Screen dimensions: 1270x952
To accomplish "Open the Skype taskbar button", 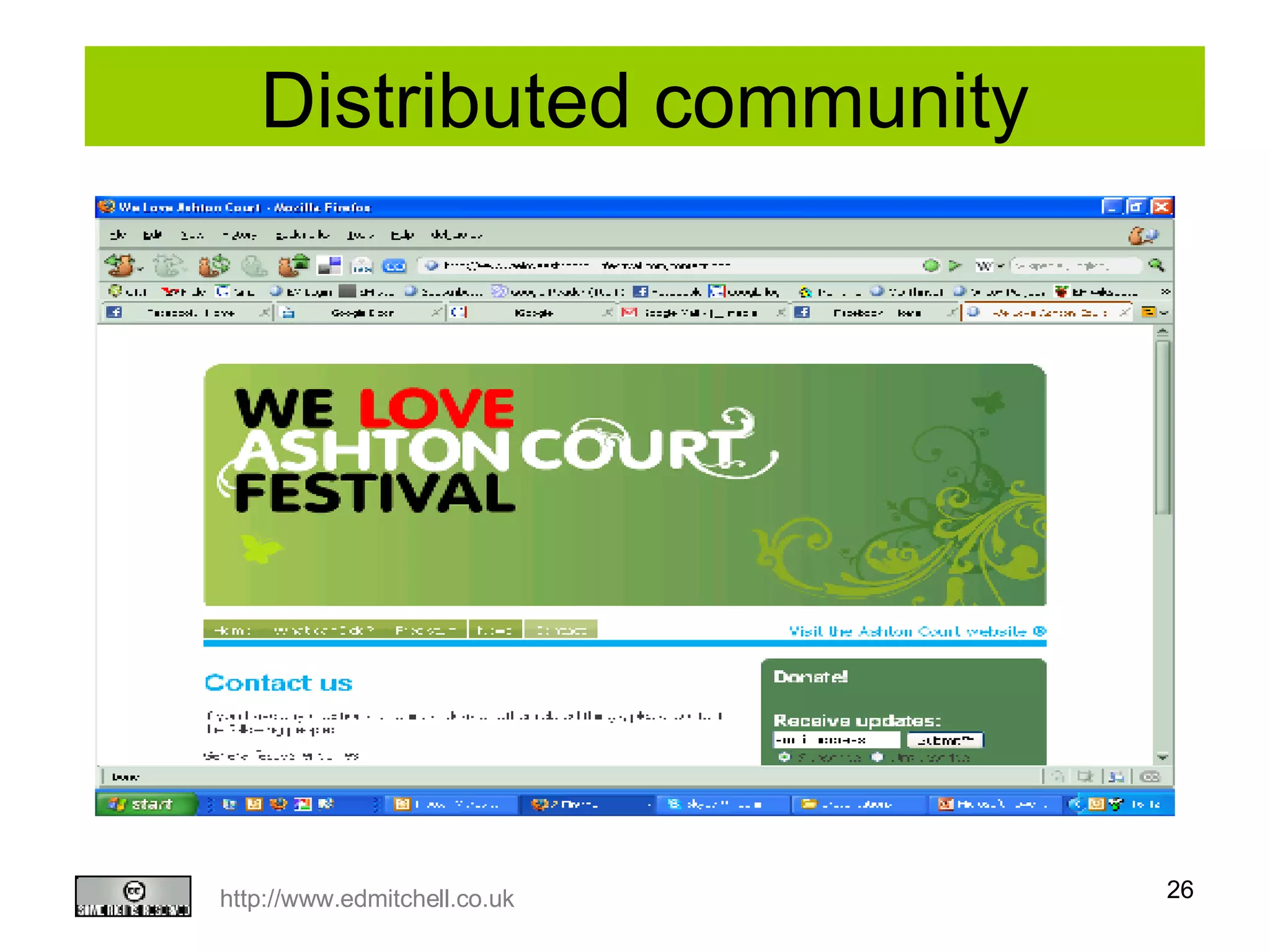I will point(722,804).
